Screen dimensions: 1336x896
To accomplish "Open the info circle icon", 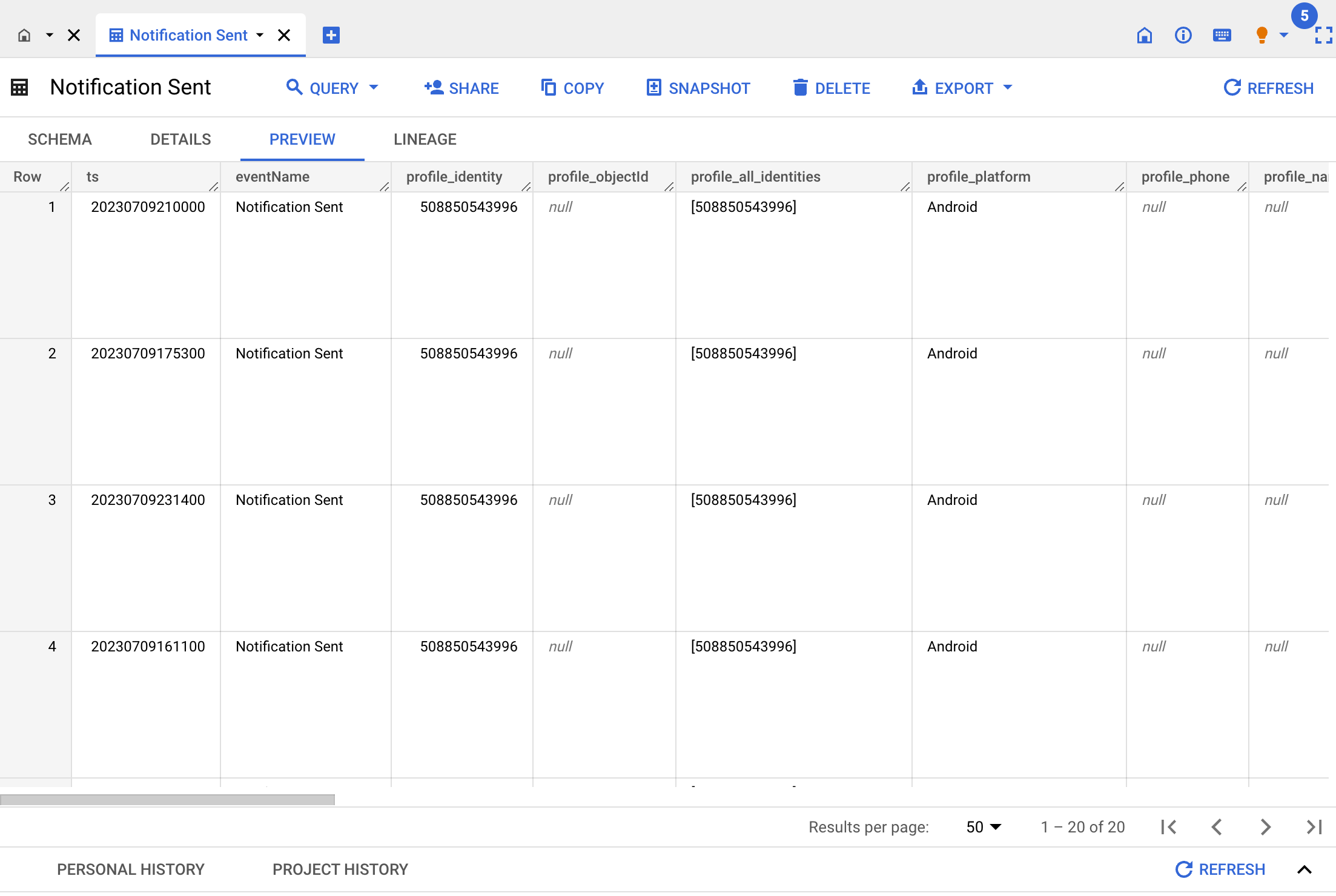I will pos(1183,35).
